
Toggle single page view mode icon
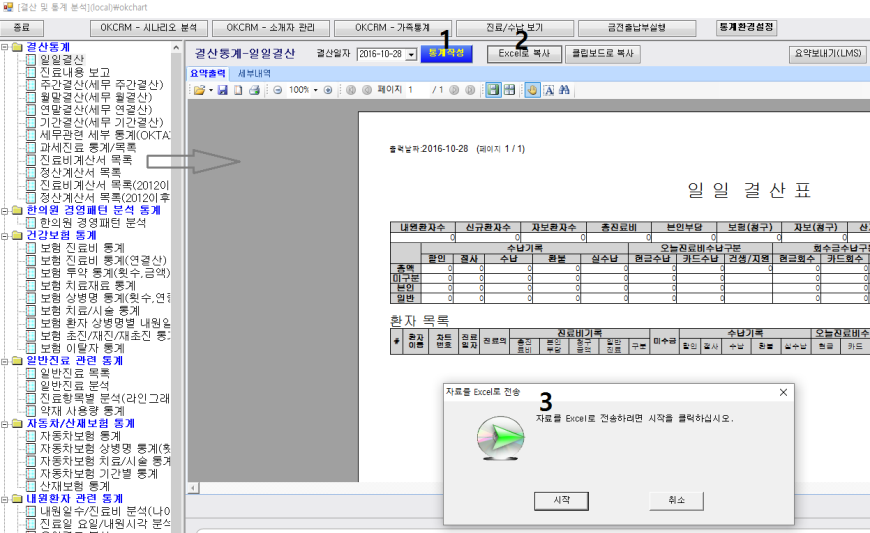coord(493,90)
